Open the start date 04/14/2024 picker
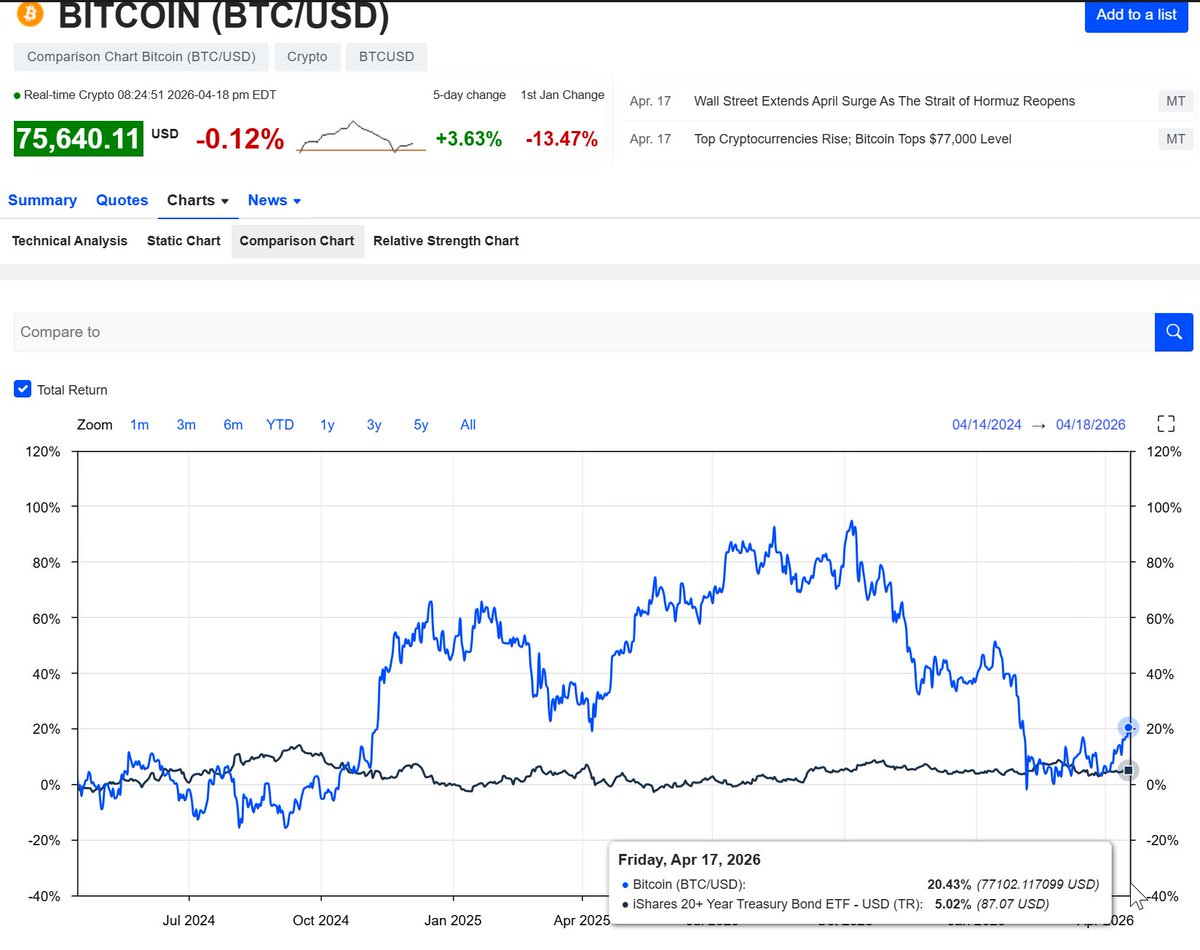 click(986, 425)
